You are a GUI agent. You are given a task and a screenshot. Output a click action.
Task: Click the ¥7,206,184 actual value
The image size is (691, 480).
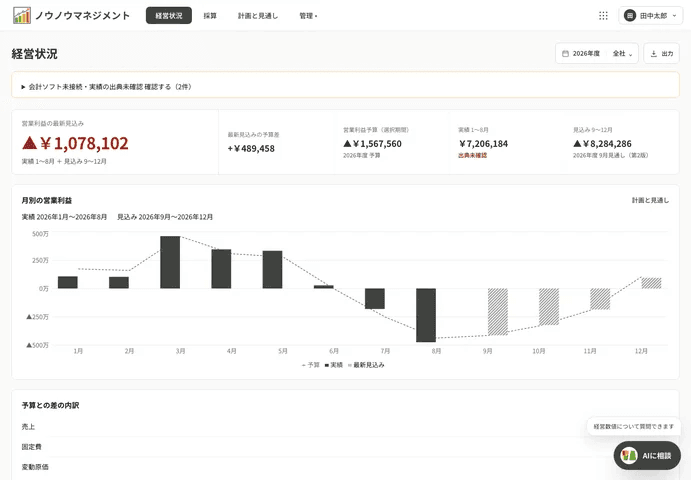[483, 144]
